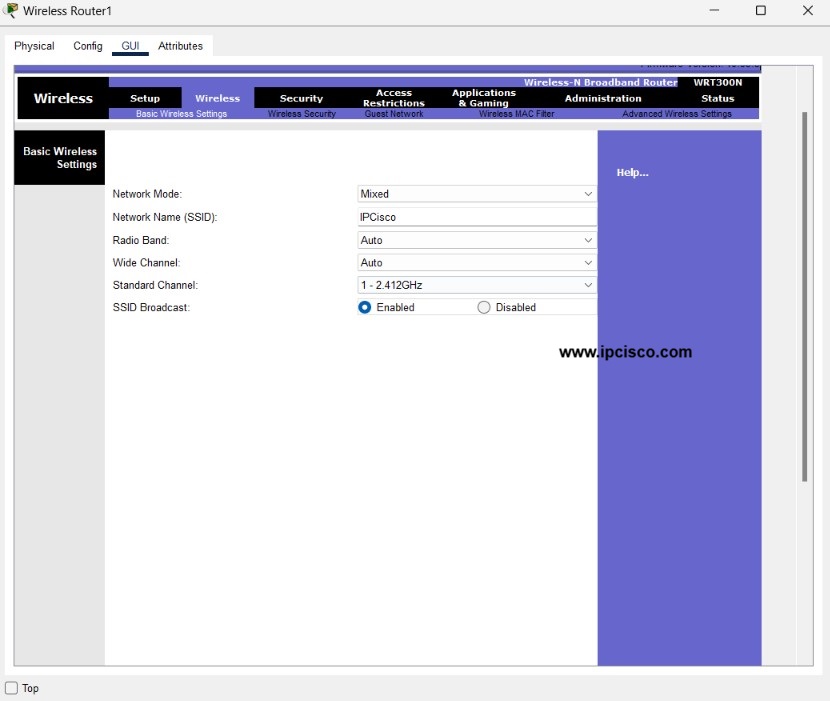
Task: Open Advanced Wireless Settings submenu
Action: (677, 114)
